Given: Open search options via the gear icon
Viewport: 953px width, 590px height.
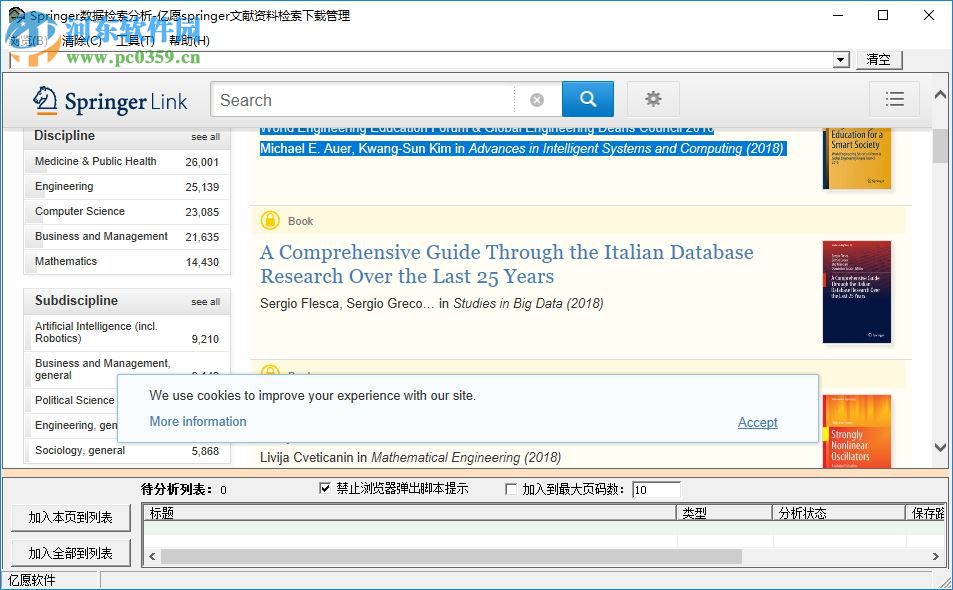Looking at the screenshot, I should 653,99.
